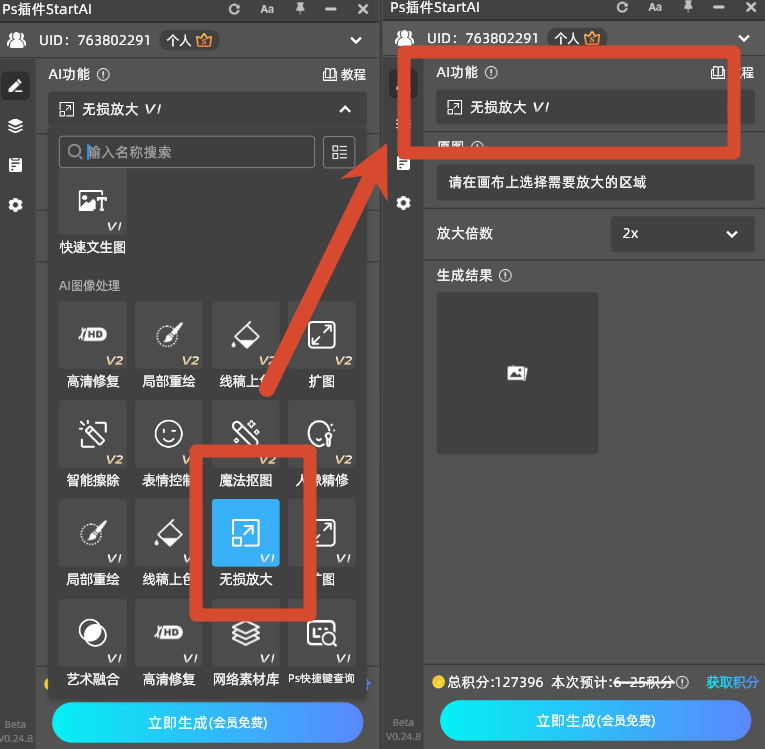Open the edit sidebar tab in left panel
This screenshot has height=749, width=765.
coord(16,86)
